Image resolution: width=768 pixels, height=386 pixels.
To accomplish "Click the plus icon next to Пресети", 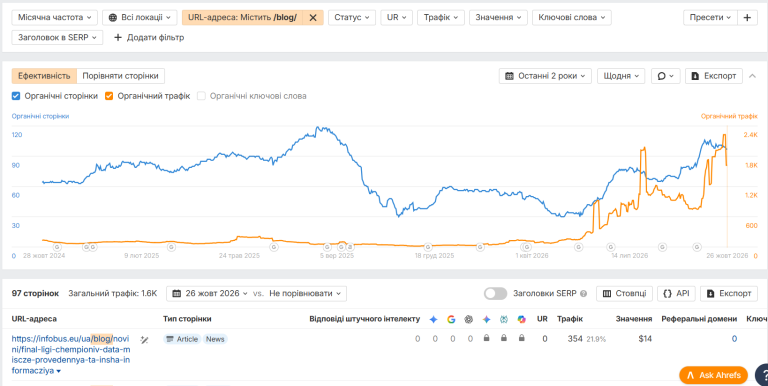I will (x=747, y=18).
